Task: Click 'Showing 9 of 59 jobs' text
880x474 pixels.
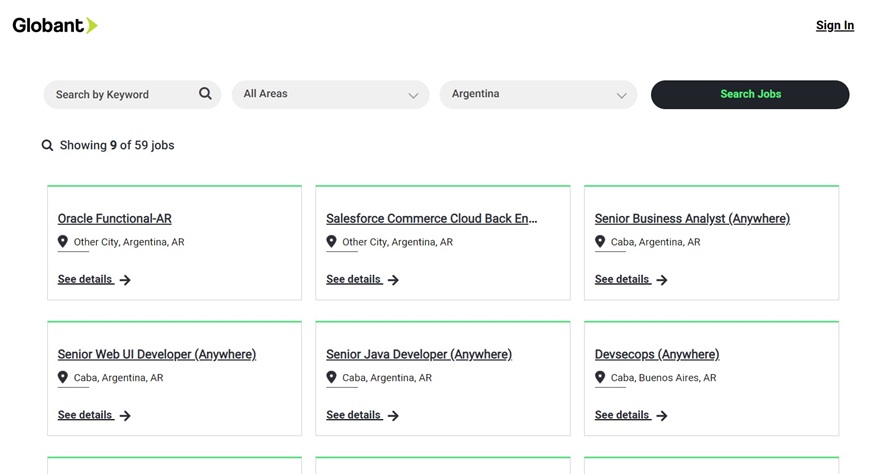Action: click(117, 145)
